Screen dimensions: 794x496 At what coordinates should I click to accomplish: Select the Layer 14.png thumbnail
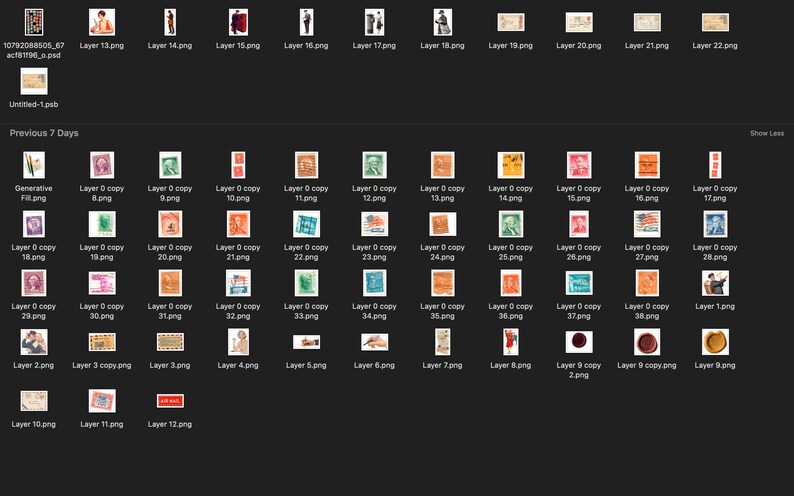pos(170,22)
